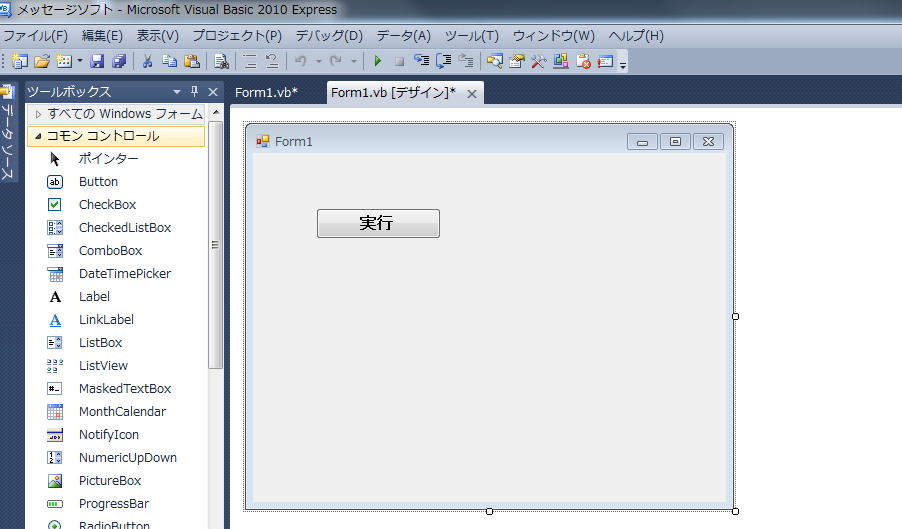Click the 実行 button on Form1
Screen dimensions: 902x529
click(x=379, y=223)
